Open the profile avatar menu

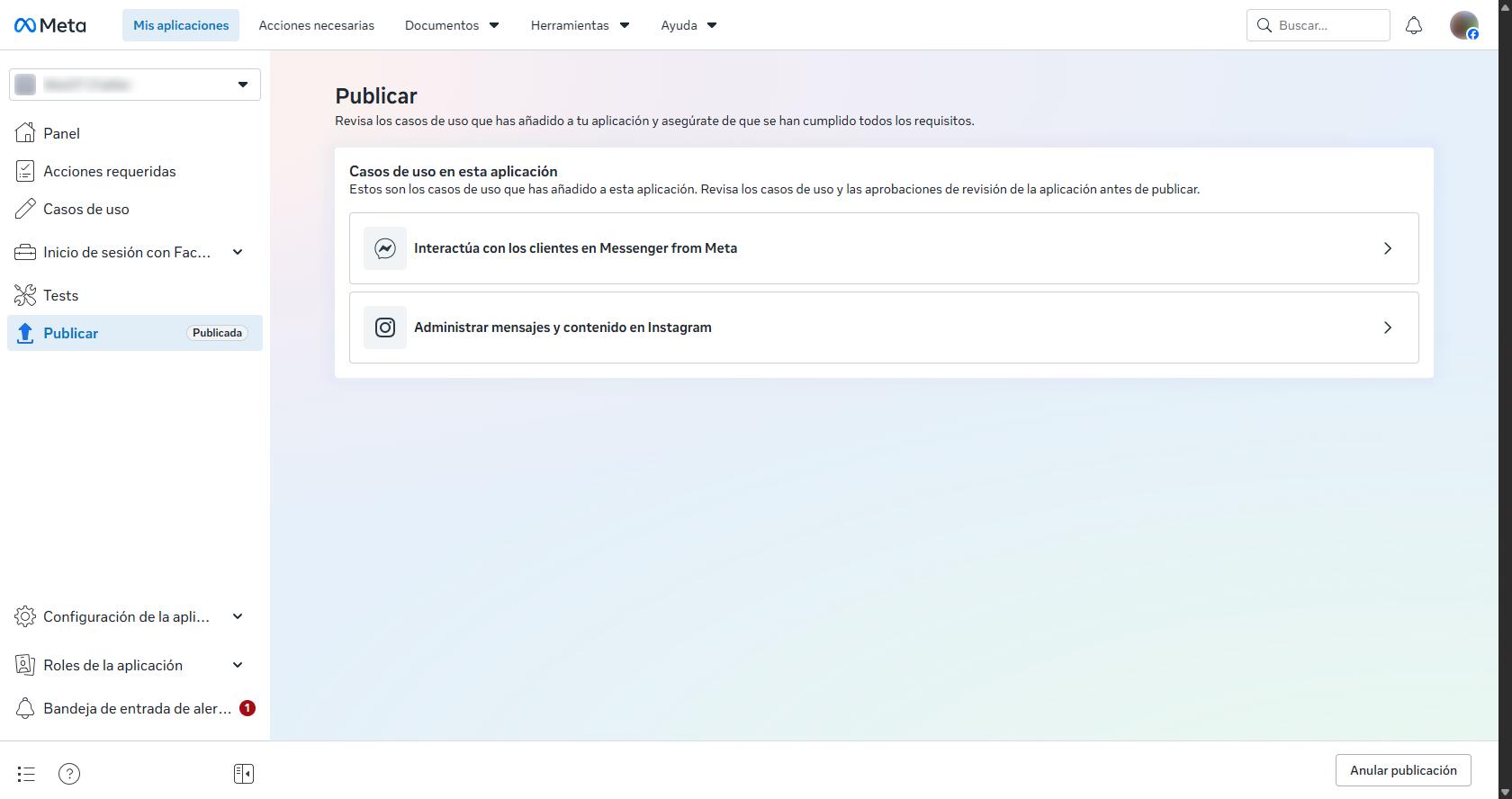[1464, 25]
